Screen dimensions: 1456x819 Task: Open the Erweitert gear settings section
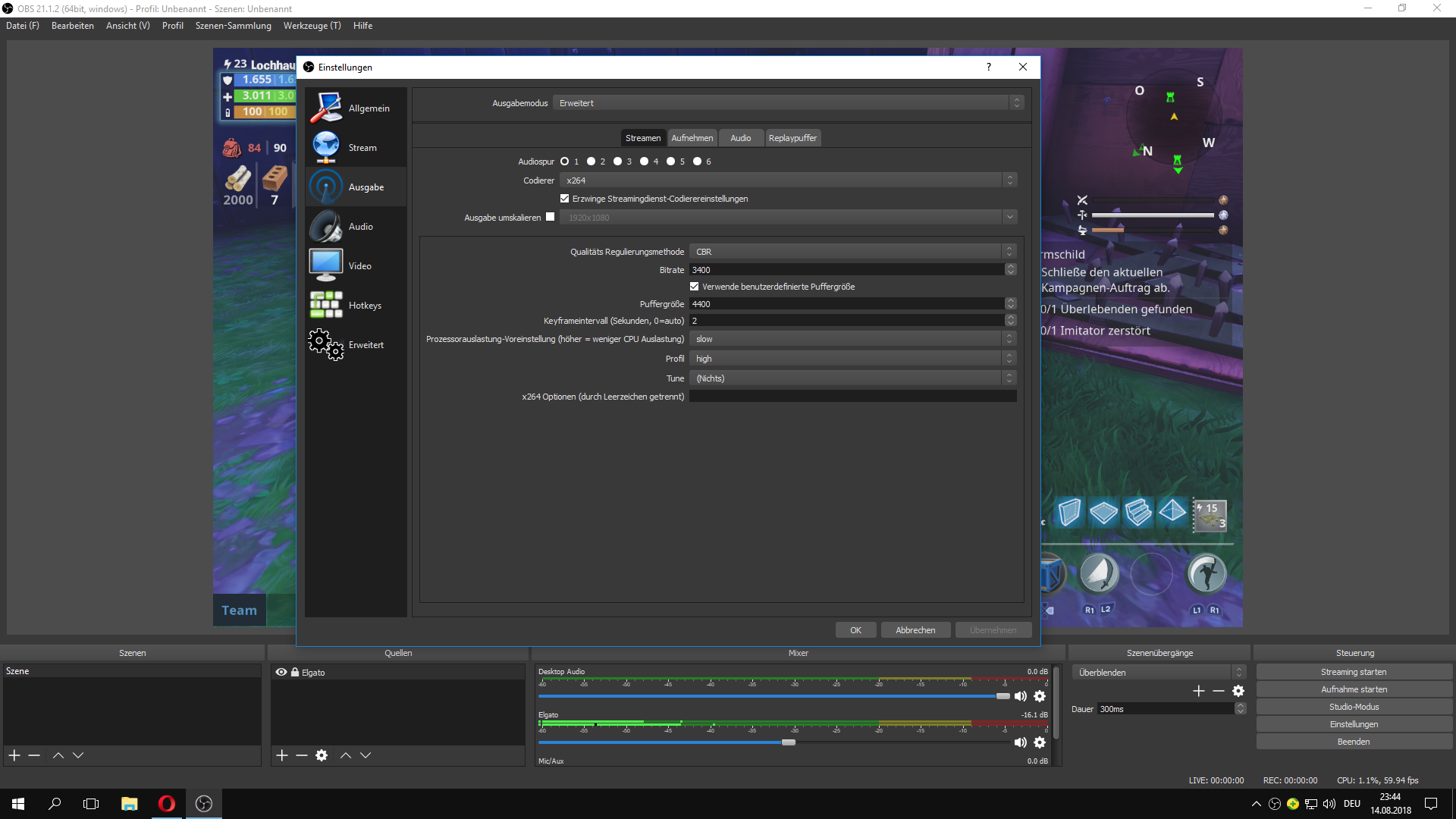[326, 345]
